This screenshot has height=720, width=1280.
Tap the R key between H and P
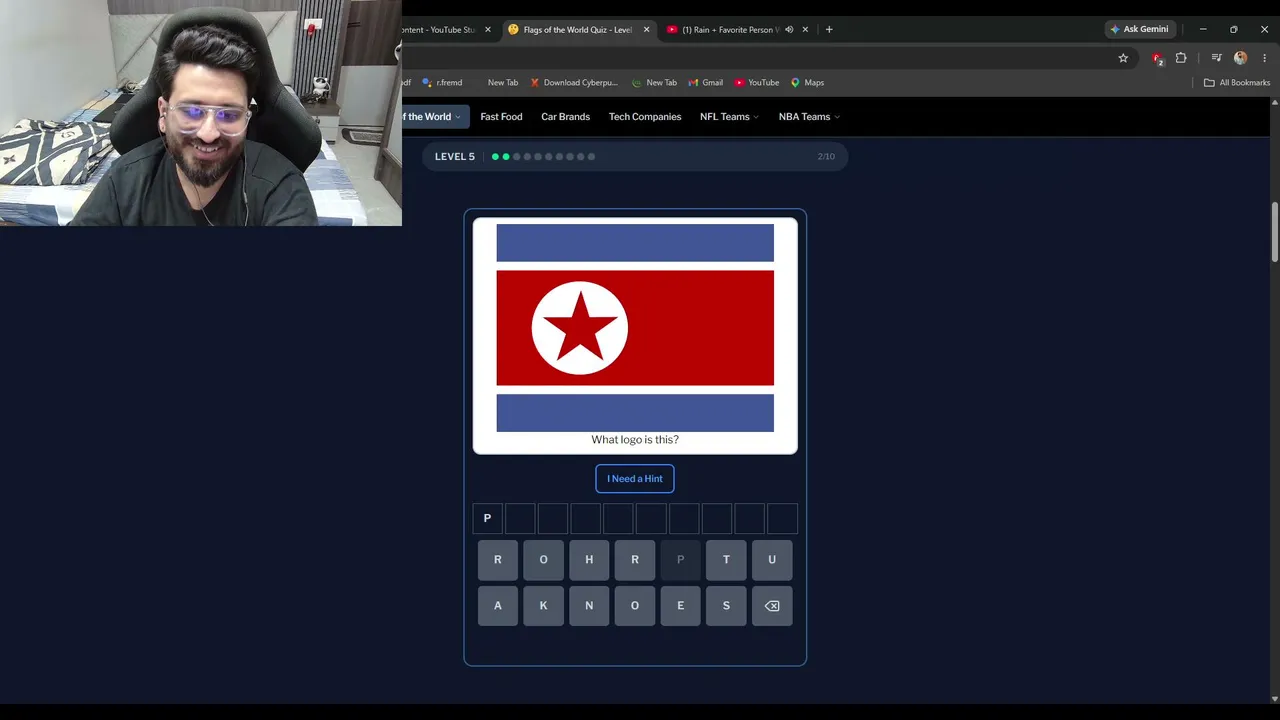[x=635, y=560]
